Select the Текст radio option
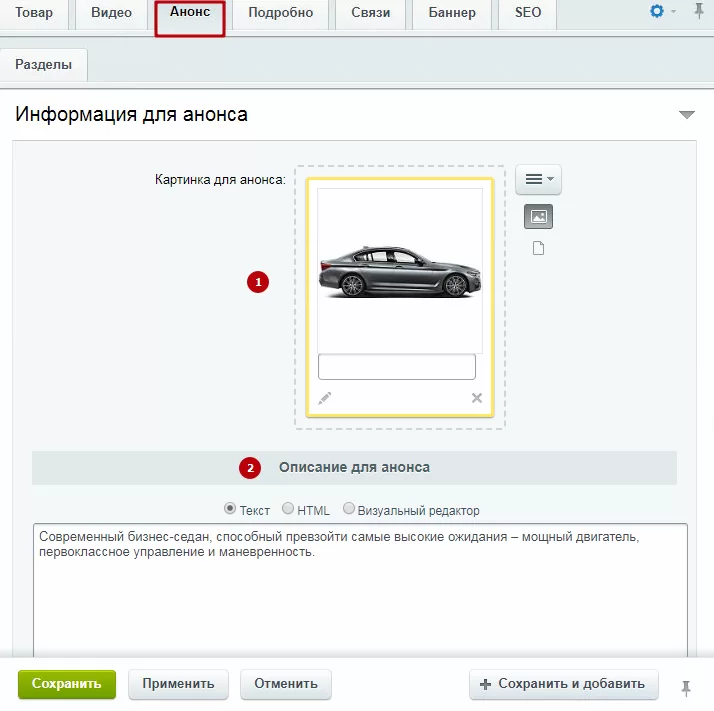Image resolution: width=714 pixels, height=711 pixels. click(x=230, y=508)
